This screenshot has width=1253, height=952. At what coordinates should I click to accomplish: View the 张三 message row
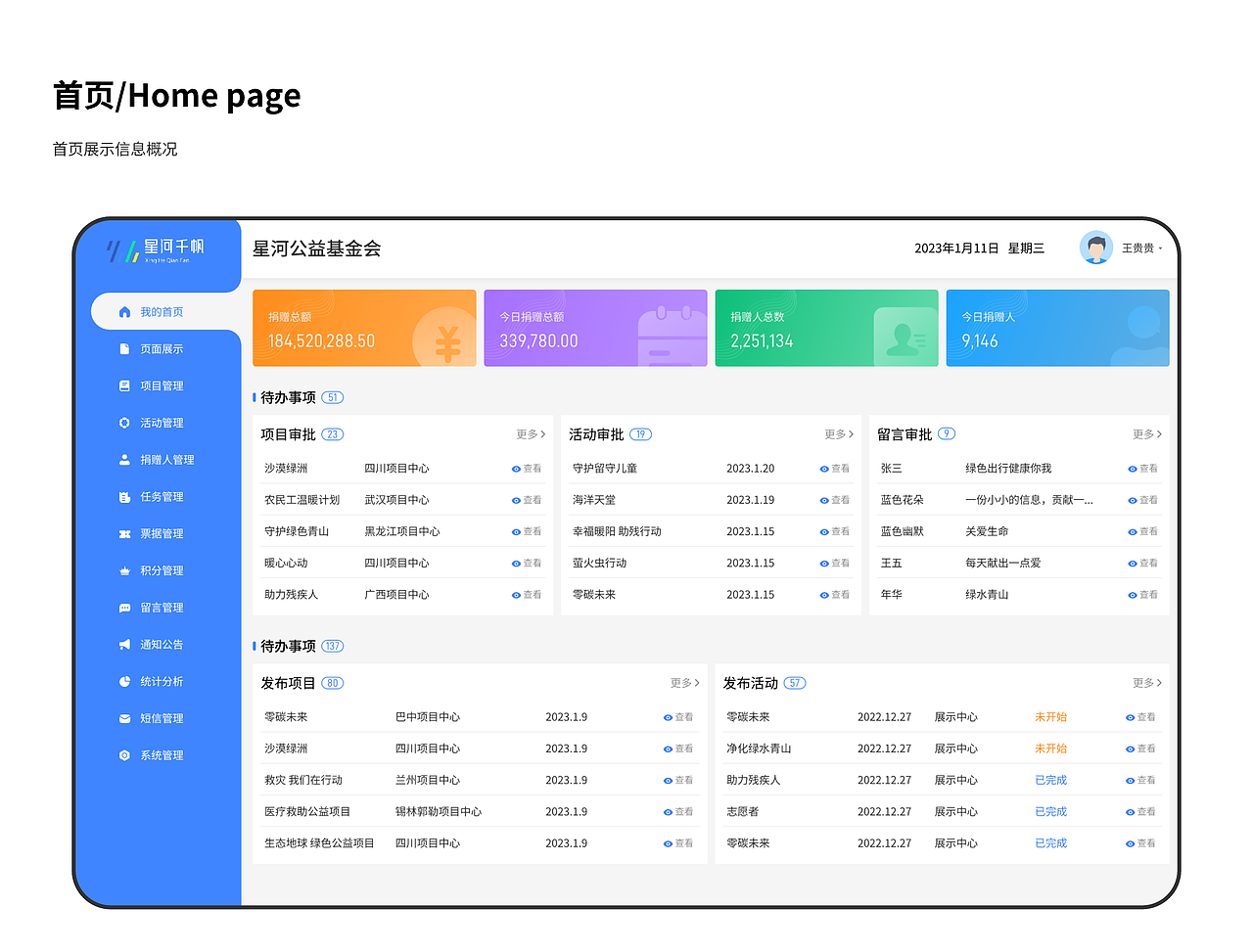pos(1019,469)
